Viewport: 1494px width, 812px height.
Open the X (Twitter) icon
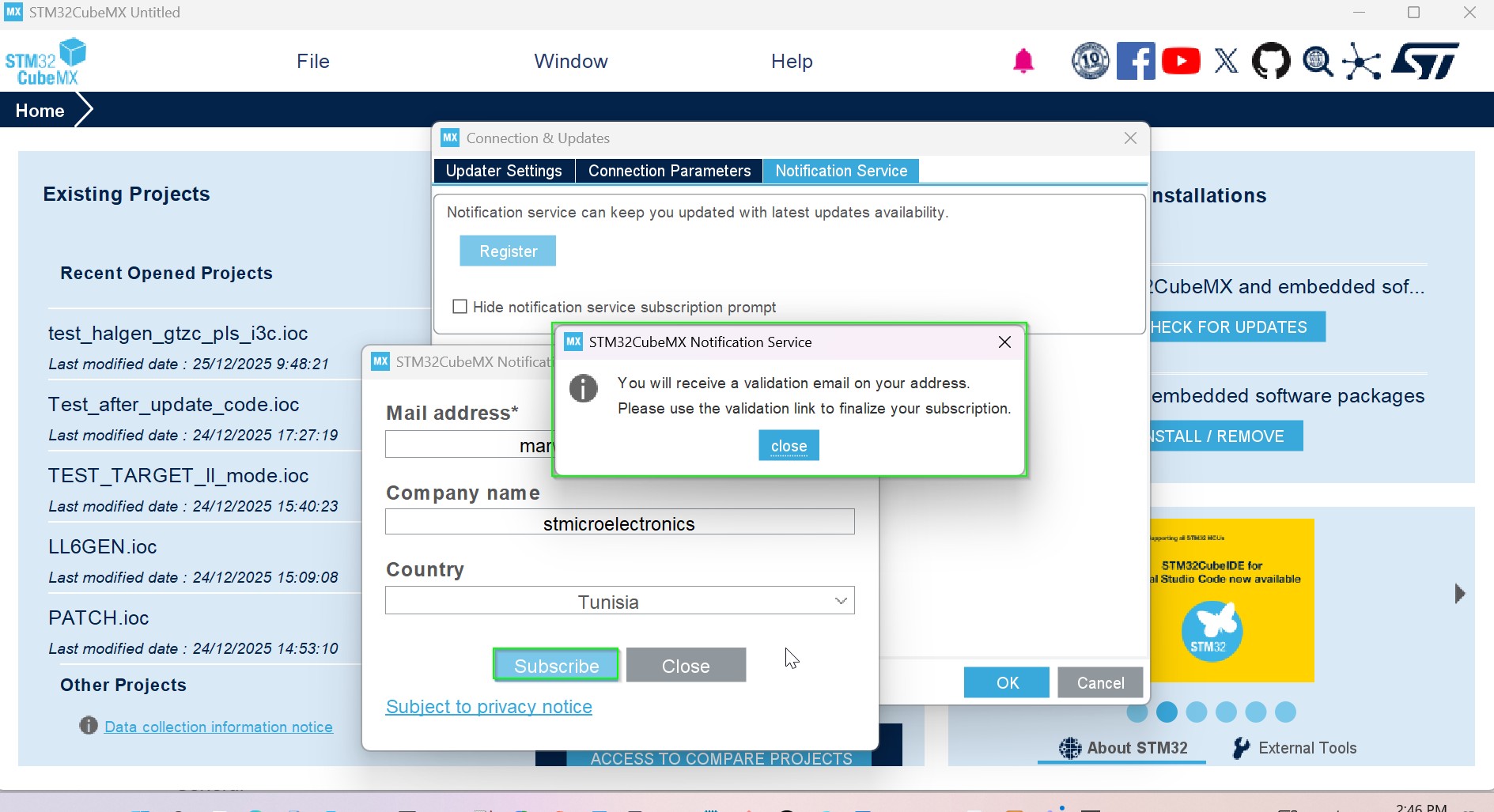point(1226,61)
